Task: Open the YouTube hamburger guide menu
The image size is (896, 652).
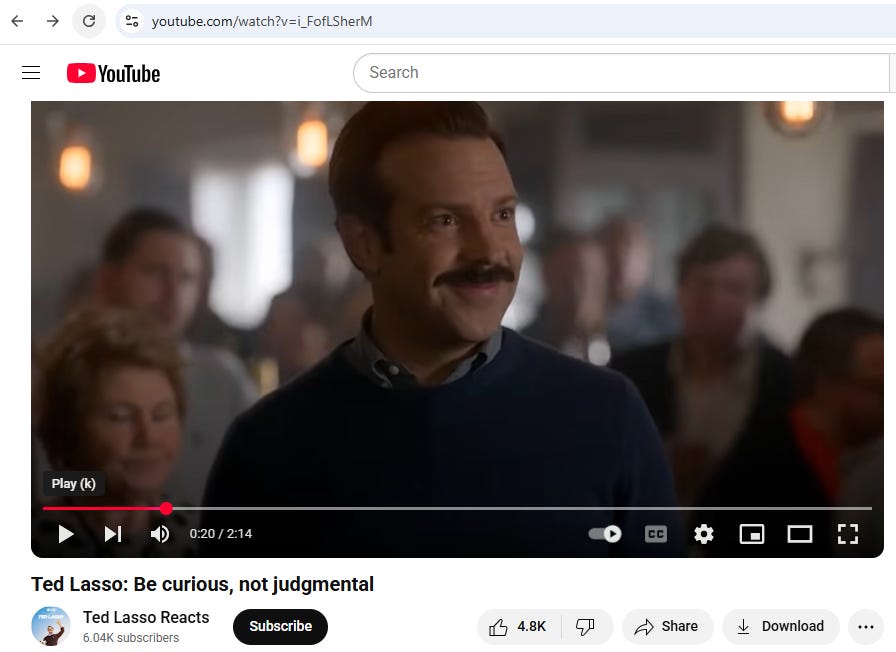Action: click(31, 73)
